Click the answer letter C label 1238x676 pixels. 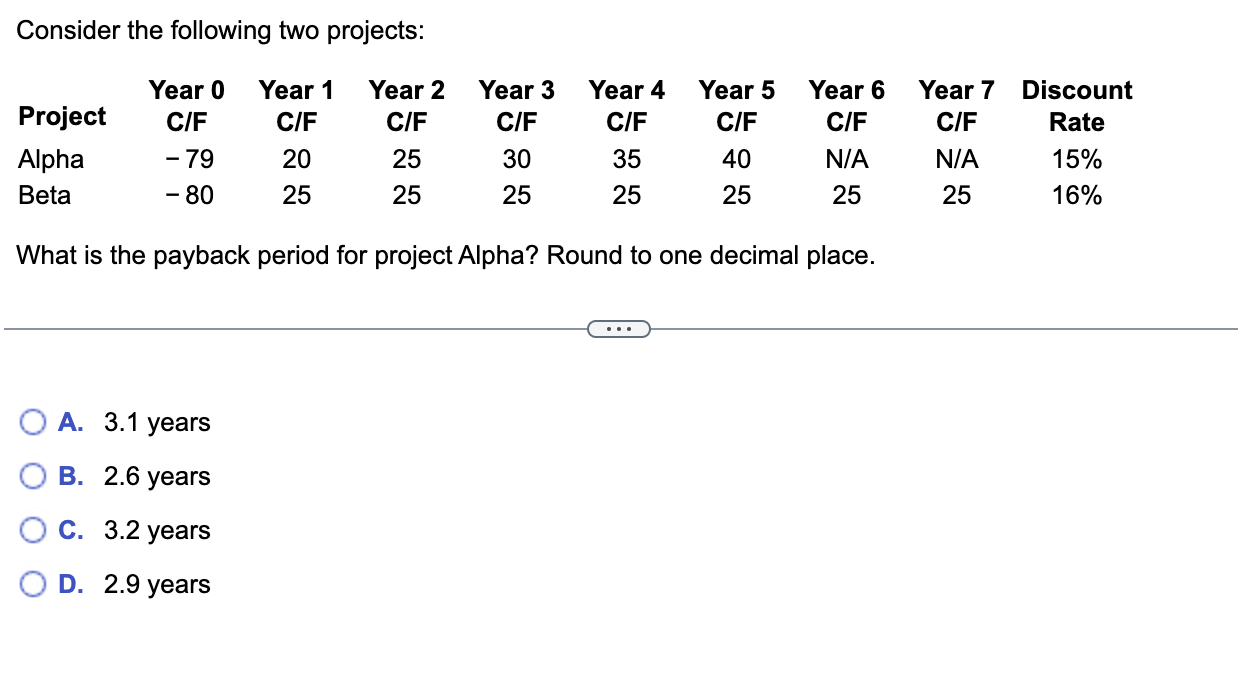click(x=69, y=530)
